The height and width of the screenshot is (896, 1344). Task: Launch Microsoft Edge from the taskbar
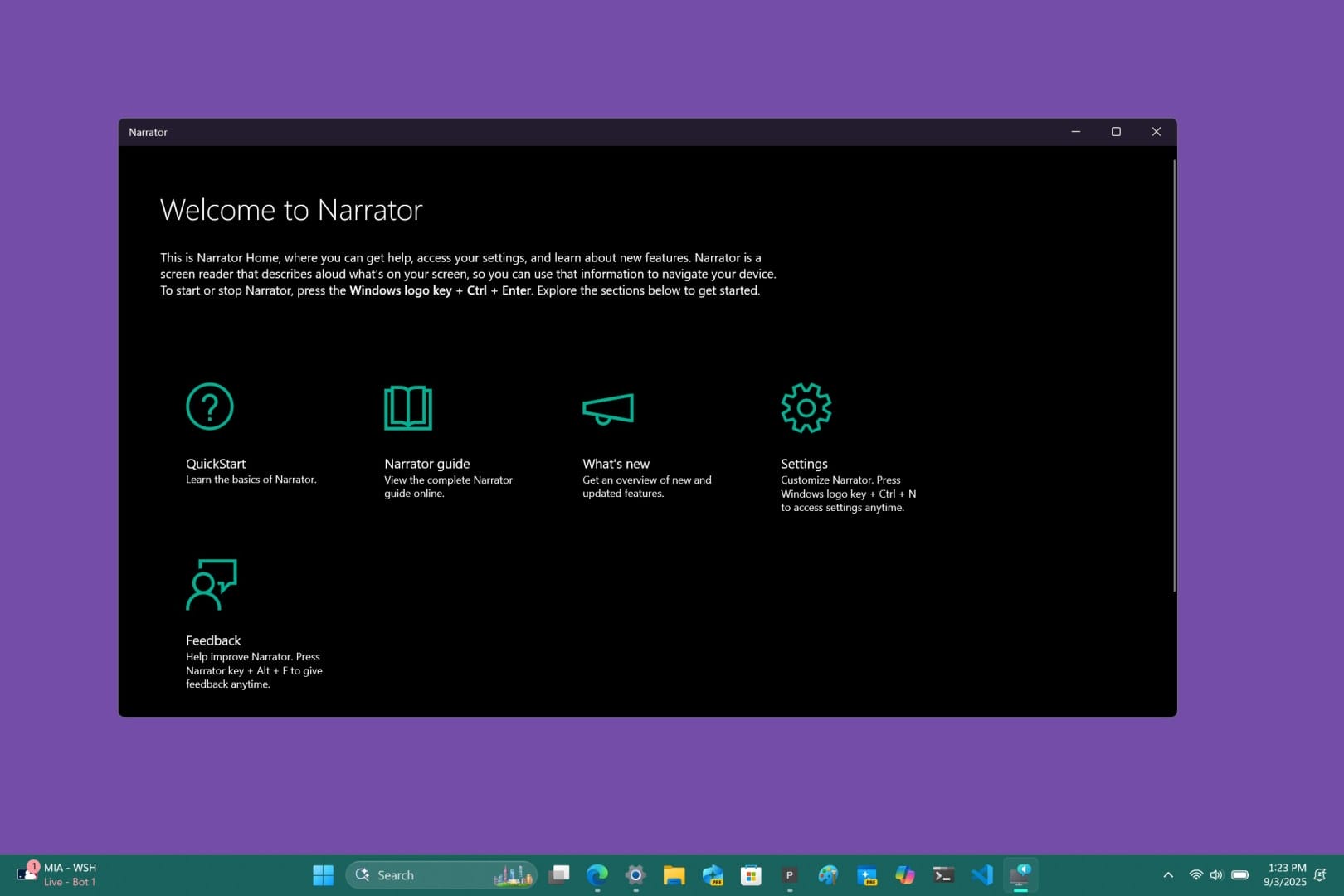[597, 874]
